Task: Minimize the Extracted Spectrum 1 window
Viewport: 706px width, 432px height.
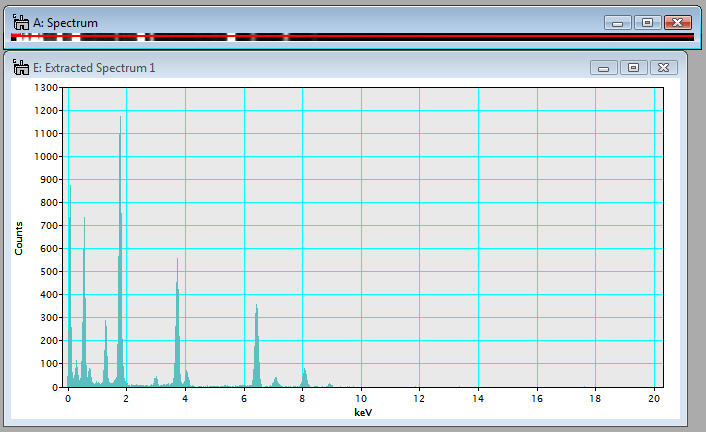Action: click(x=603, y=68)
